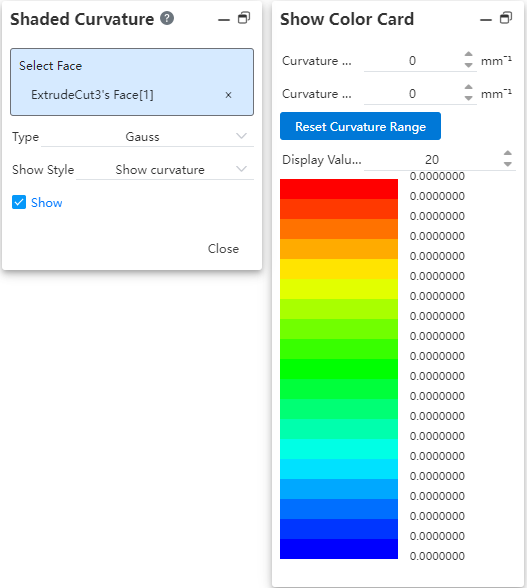Close the Shaded Curvature dialog

(223, 249)
